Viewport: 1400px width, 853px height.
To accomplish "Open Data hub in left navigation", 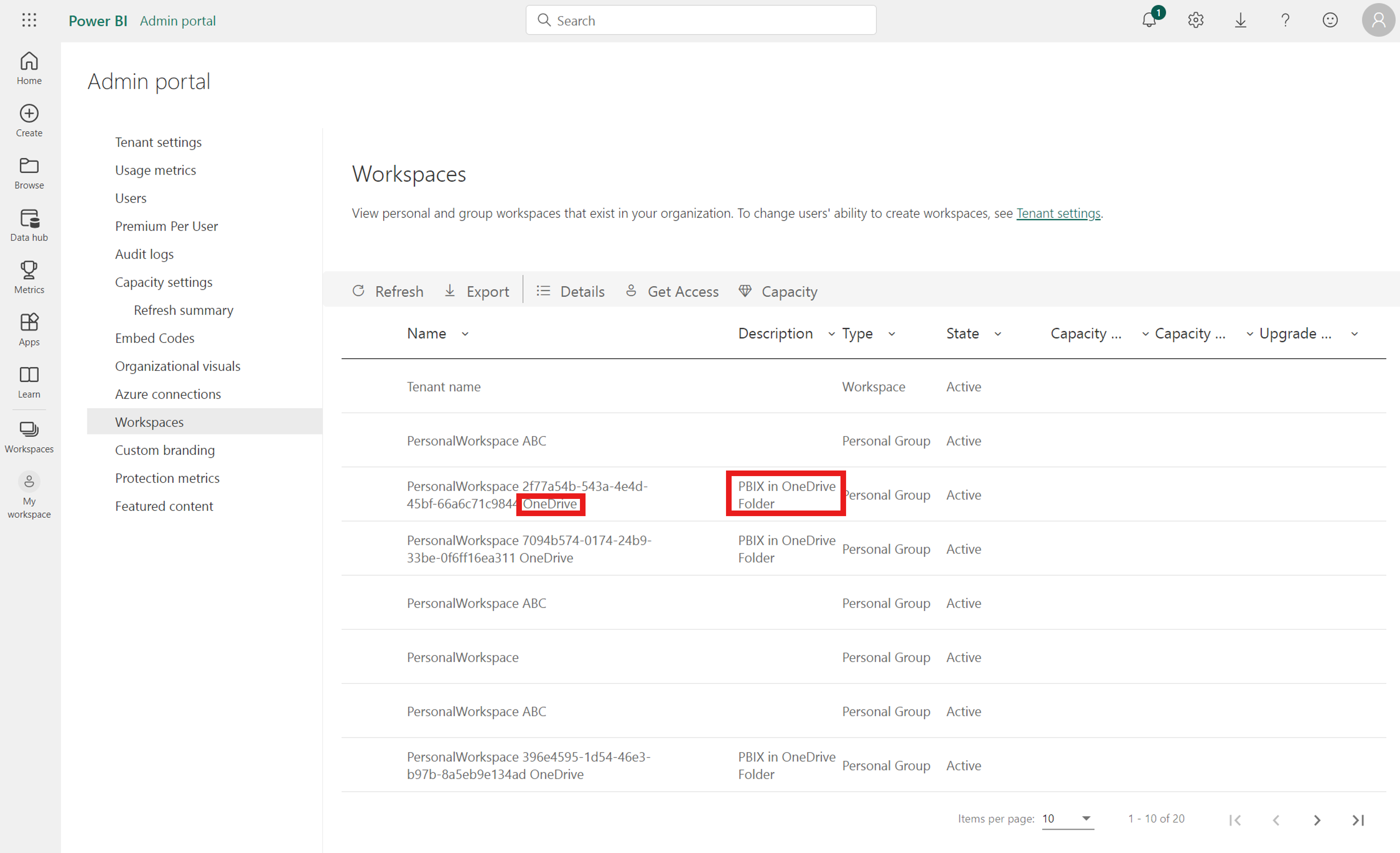I will click(x=29, y=225).
